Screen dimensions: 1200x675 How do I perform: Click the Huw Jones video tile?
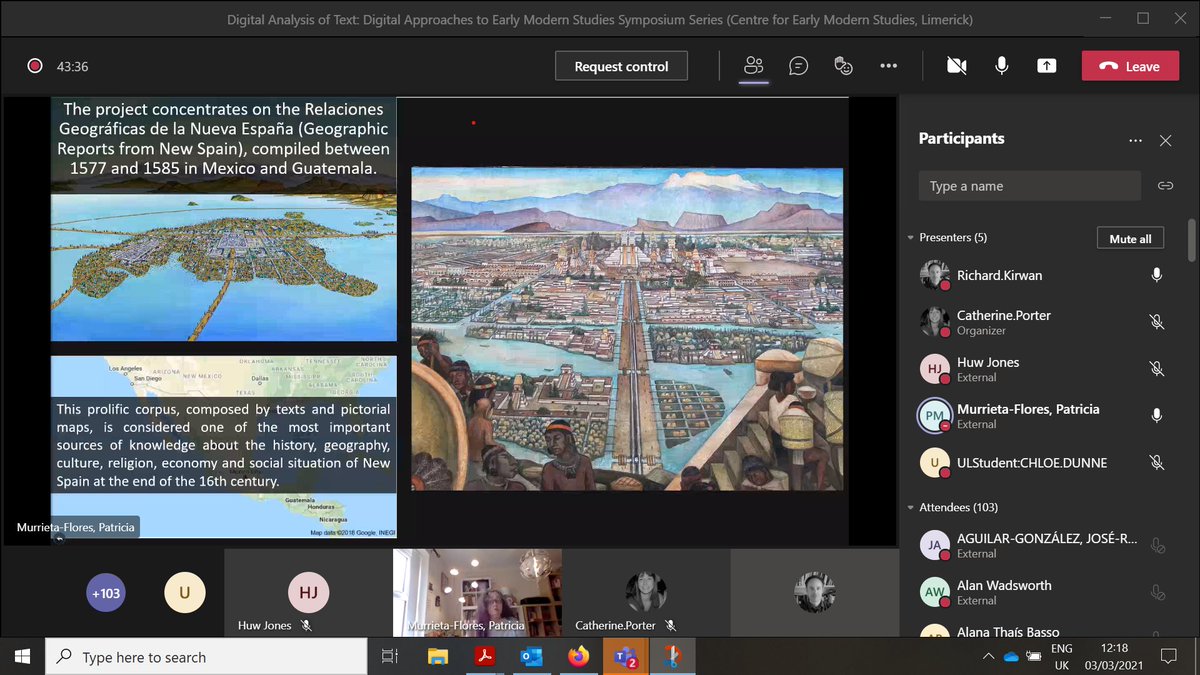[x=308, y=593]
